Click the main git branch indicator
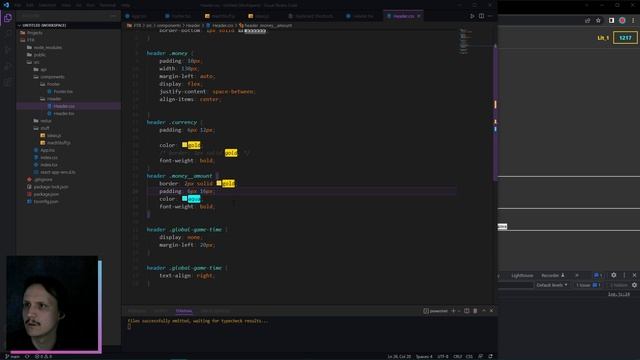 (x=12, y=356)
